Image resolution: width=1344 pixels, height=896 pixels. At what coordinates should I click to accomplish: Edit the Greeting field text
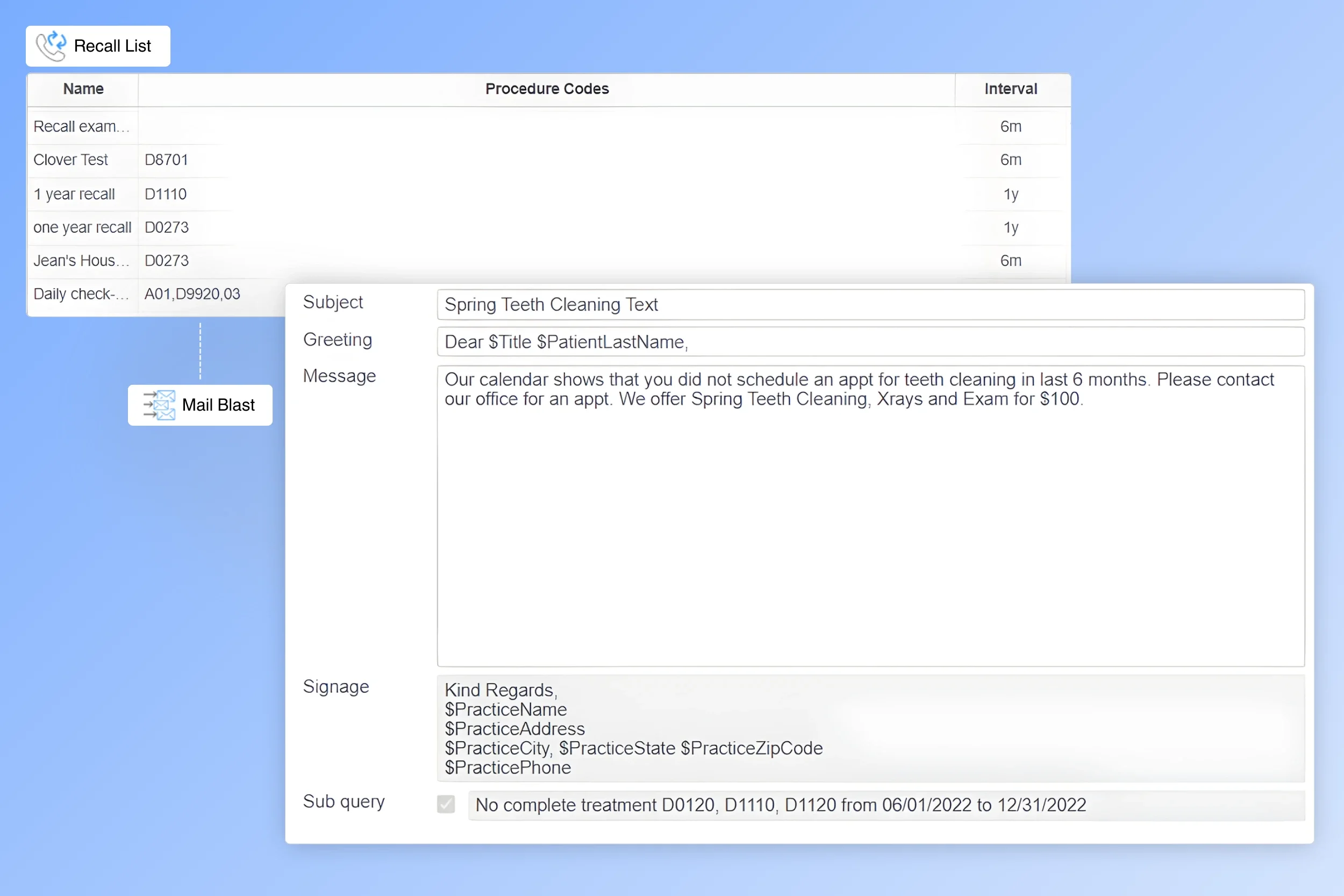[x=869, y=342]
